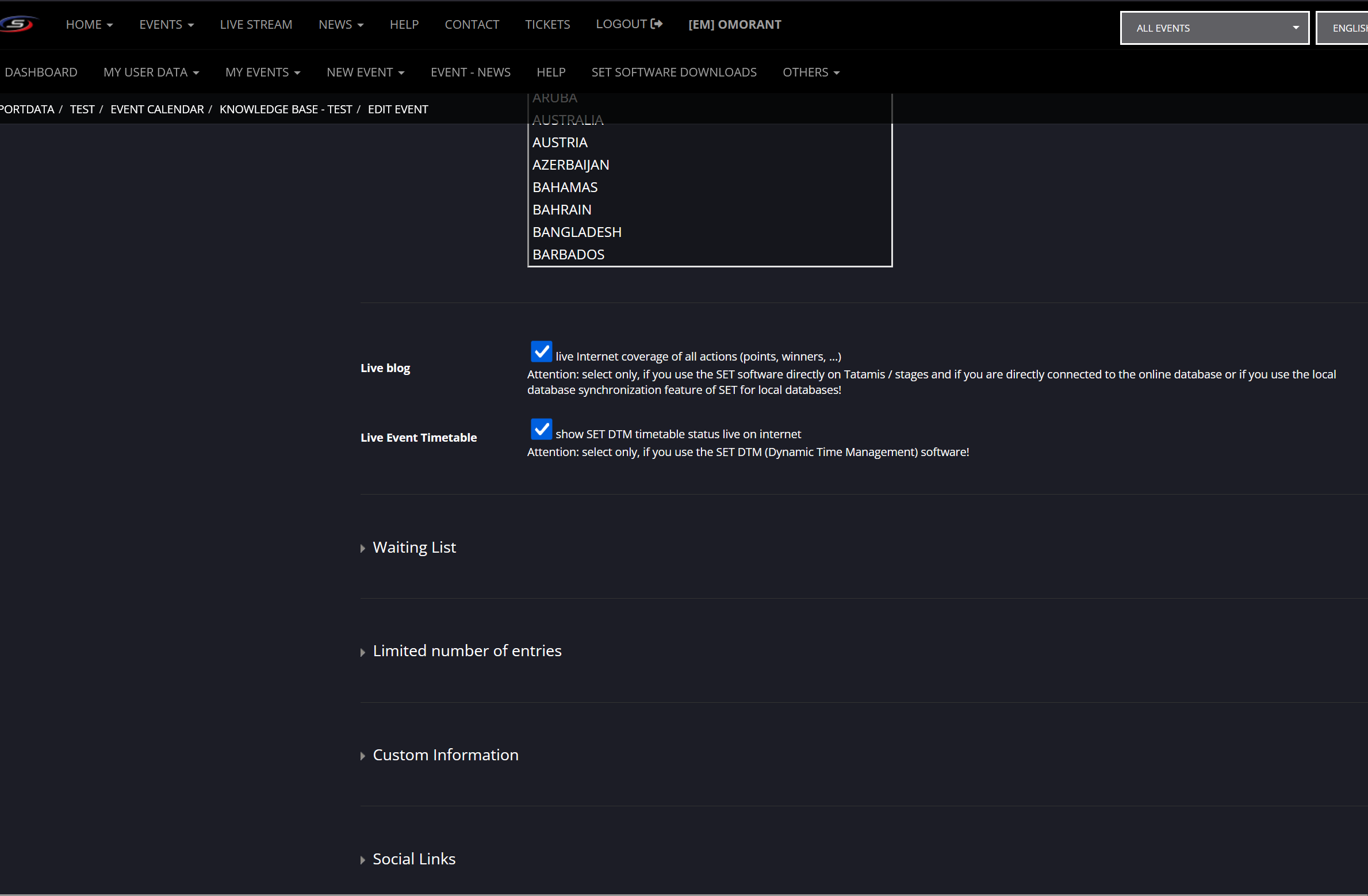The width and height of the screenshot is (1368, 896).
Task: Select BANGLADESH in the country list
Action: [576, 232]
